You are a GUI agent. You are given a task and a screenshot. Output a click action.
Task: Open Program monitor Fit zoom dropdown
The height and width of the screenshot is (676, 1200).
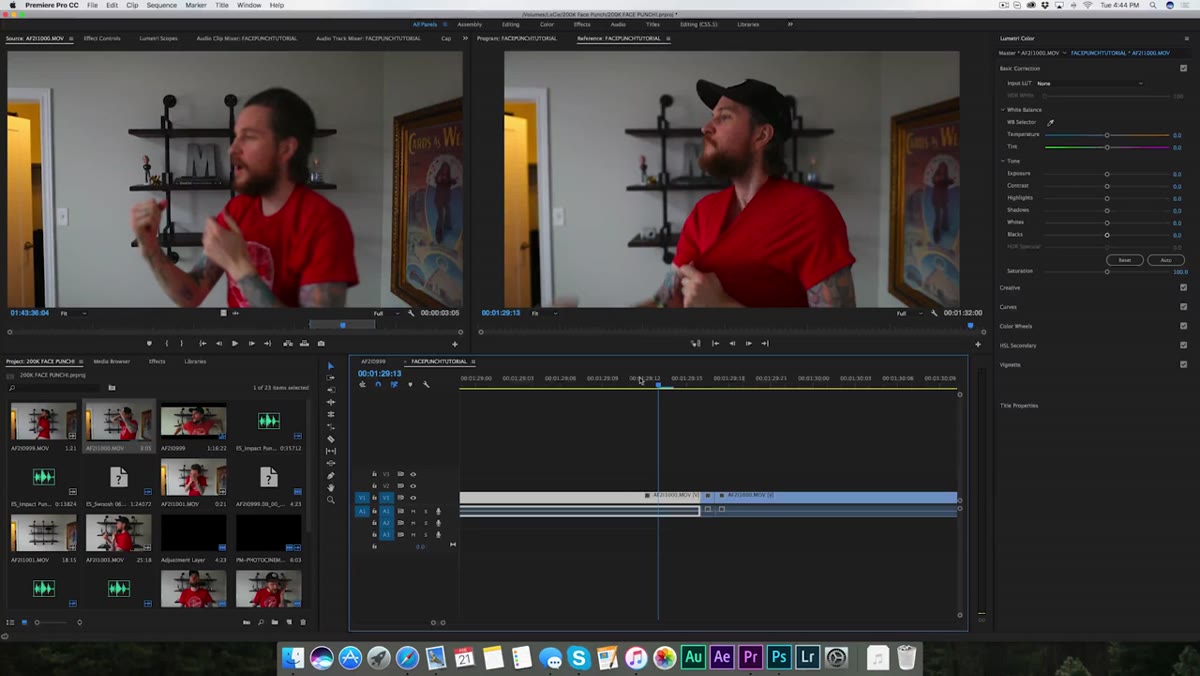pos(544,313)
